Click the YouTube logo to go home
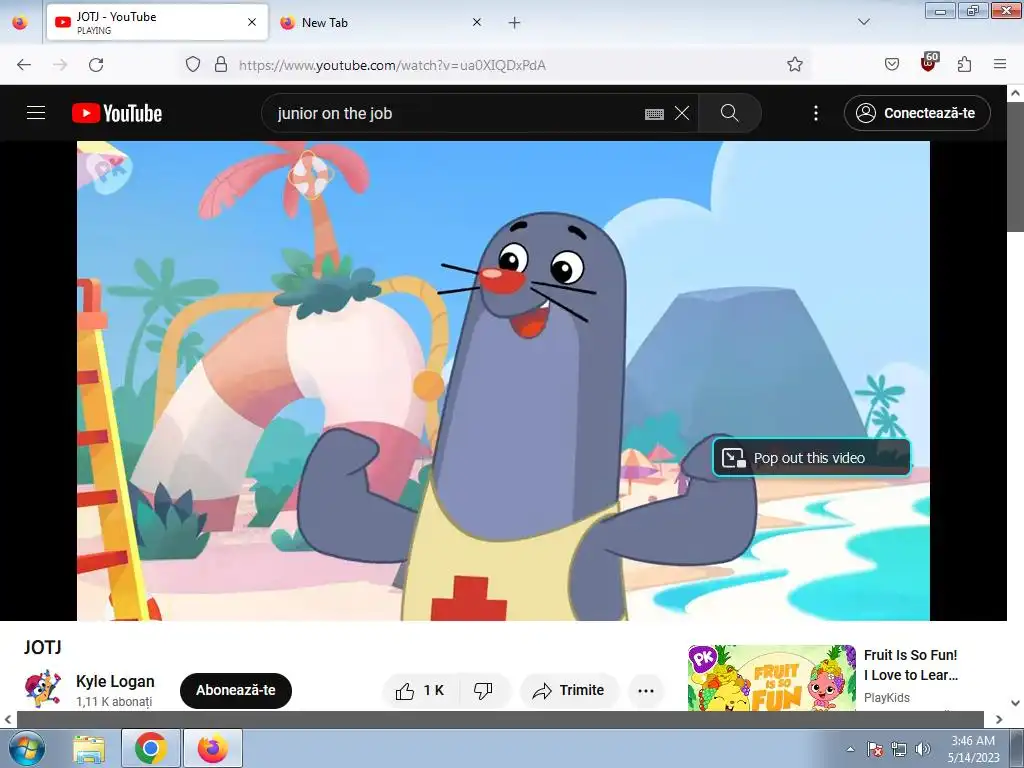The image size is (1024, 768). click(x=117, y=113)
